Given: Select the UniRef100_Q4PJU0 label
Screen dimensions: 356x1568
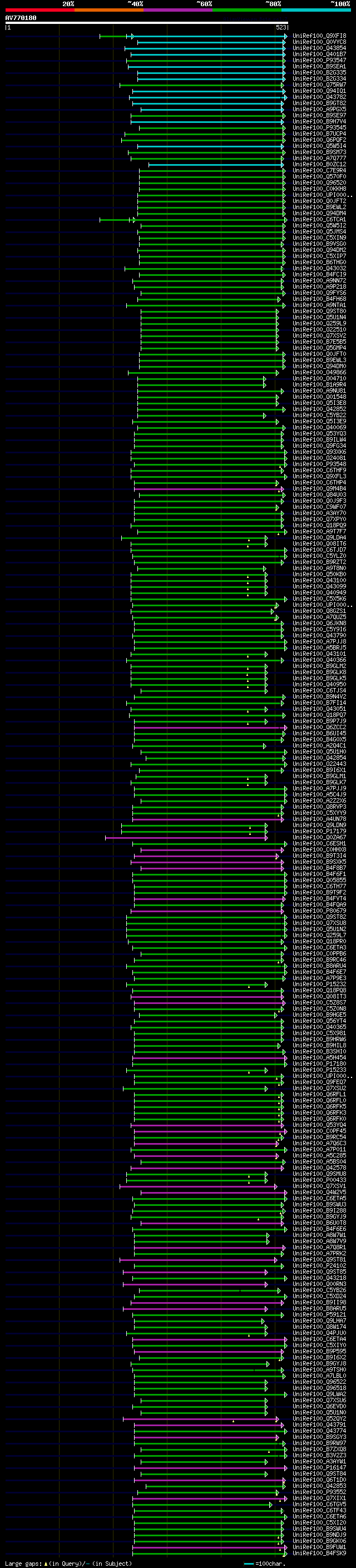Looking at the screenshot, I should [x=319, y=1332].
